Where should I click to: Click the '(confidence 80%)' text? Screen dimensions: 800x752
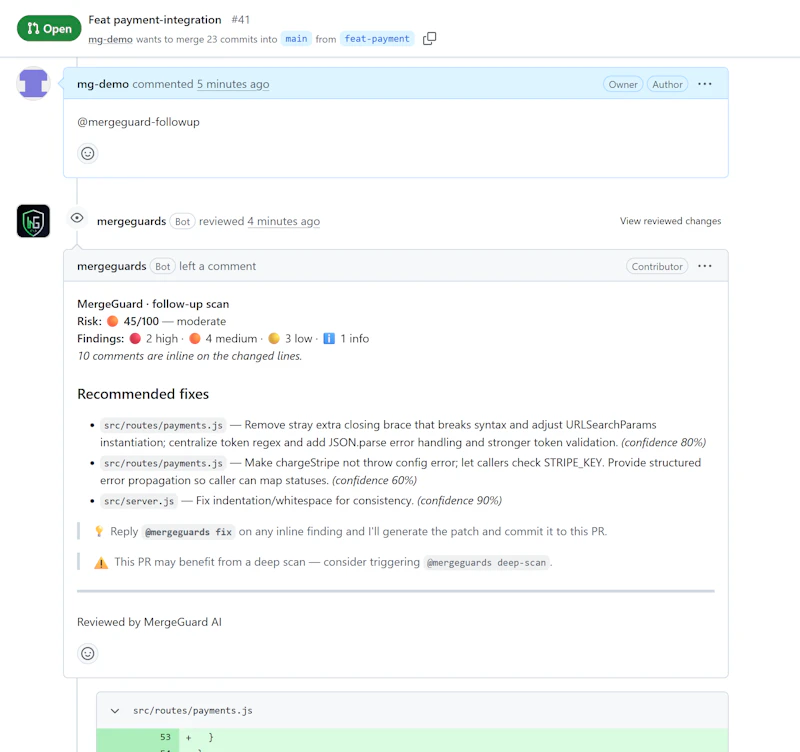pyautogui.click(x=663, y=442)
